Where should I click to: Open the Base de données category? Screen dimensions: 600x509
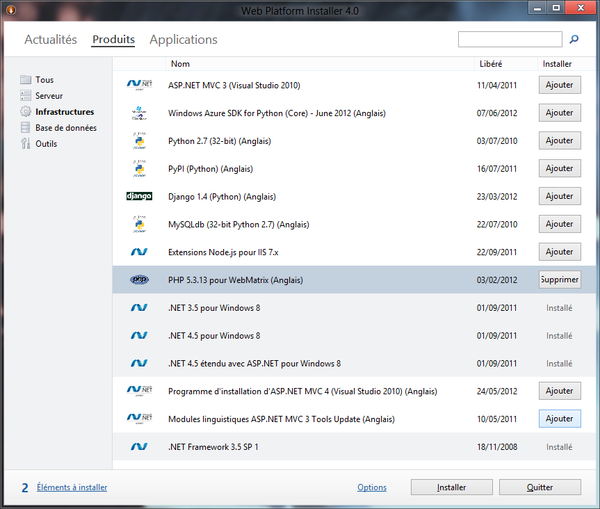point(66,128)
